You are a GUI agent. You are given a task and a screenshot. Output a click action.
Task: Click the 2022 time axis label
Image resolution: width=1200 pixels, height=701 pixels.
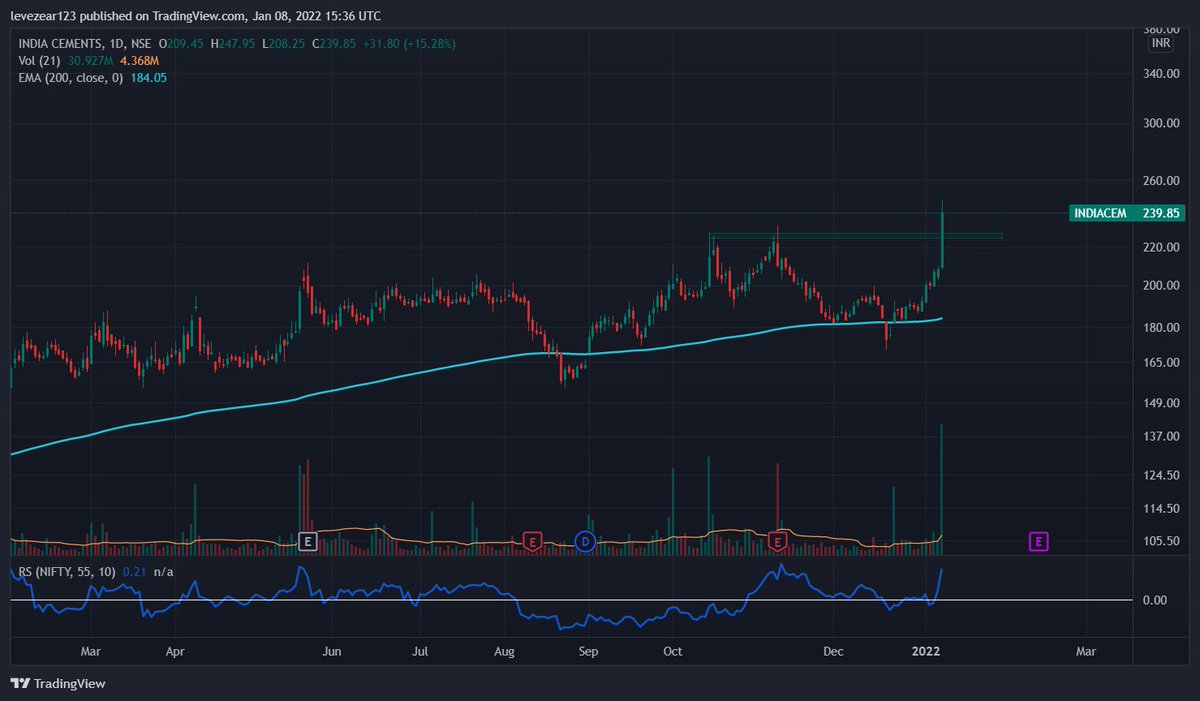927,652
